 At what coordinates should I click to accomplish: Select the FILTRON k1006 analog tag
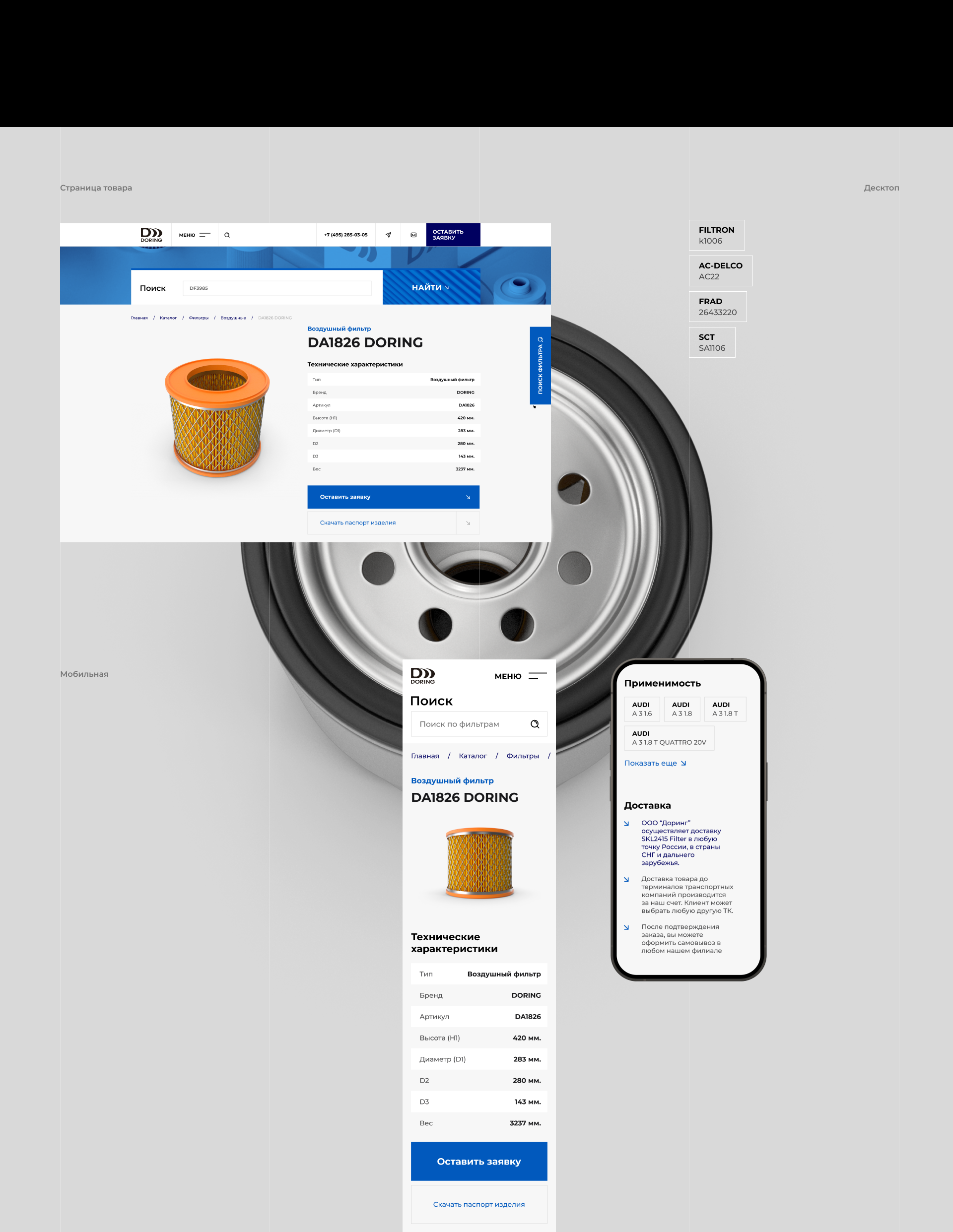point(716,235)
